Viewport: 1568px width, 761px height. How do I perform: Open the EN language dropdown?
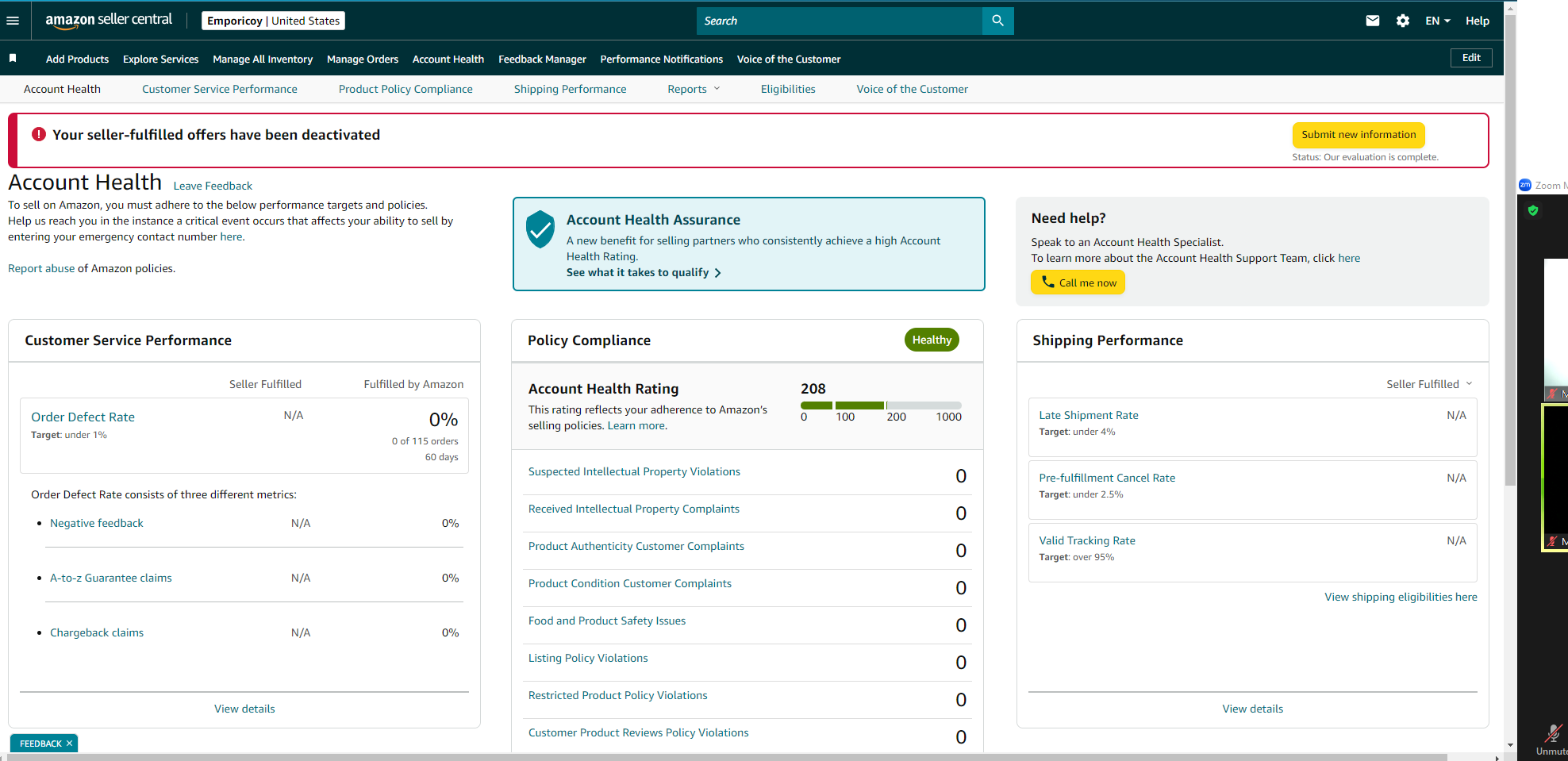point(1437,21)
